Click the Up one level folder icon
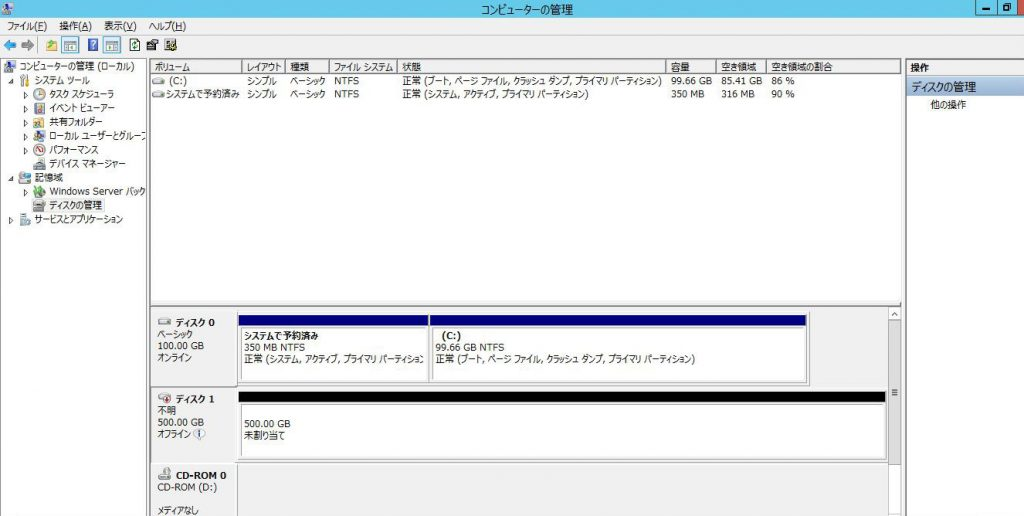Screen dimensions: 1024x516 pos(52,45)
